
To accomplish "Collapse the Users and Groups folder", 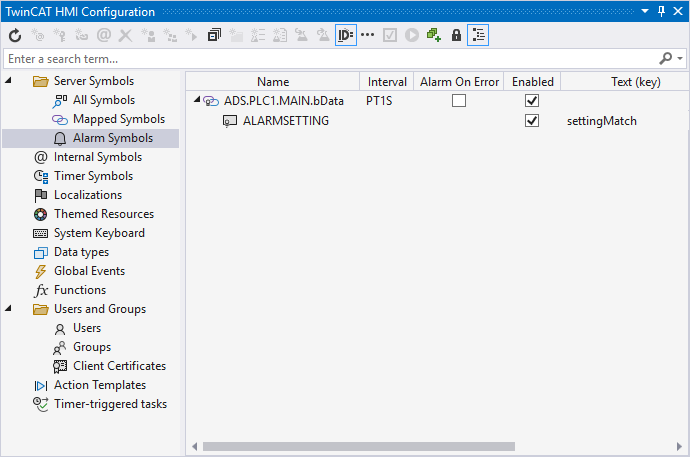I will coord(8,308).
